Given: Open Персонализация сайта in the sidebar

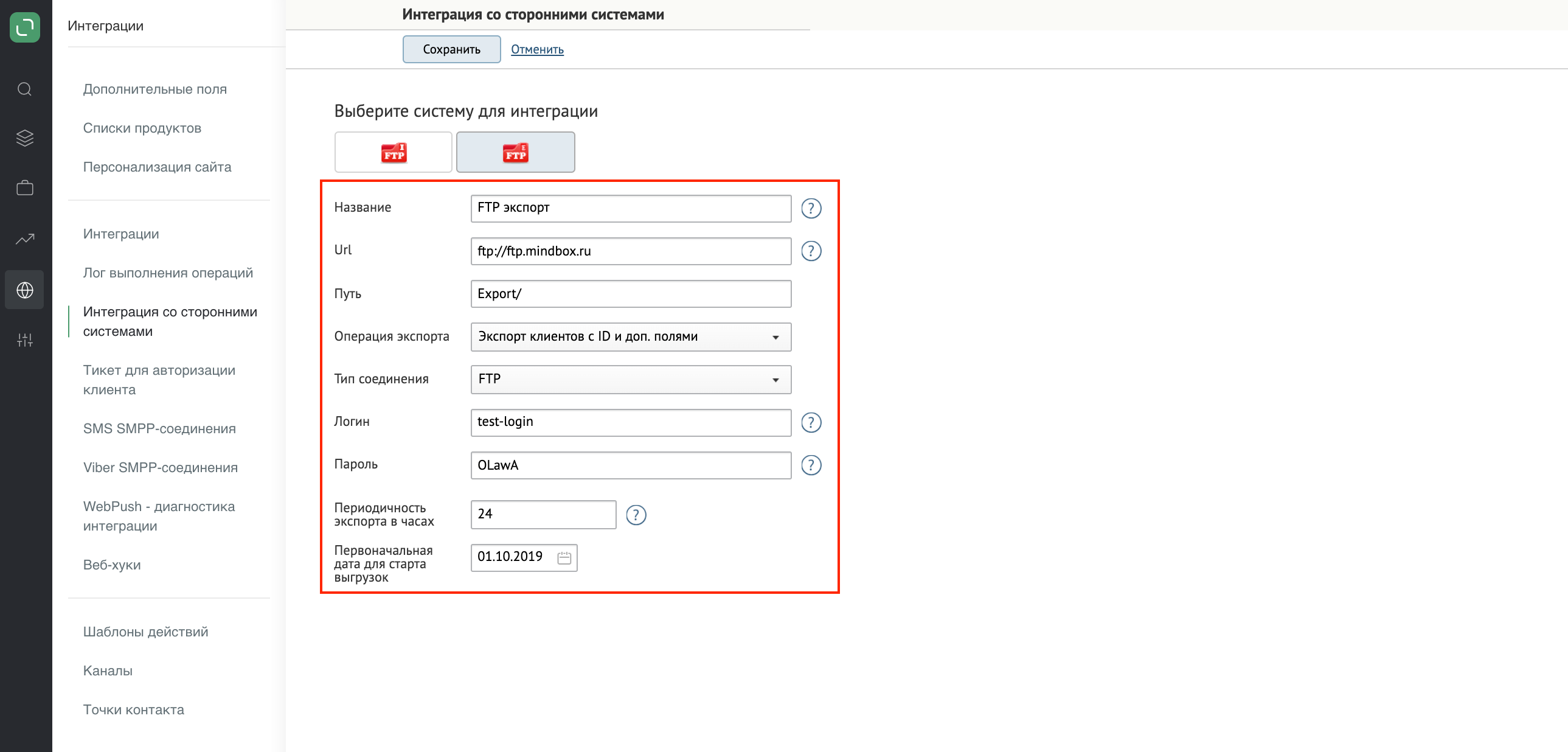Looking at the screenshot, I should [157, 167].
